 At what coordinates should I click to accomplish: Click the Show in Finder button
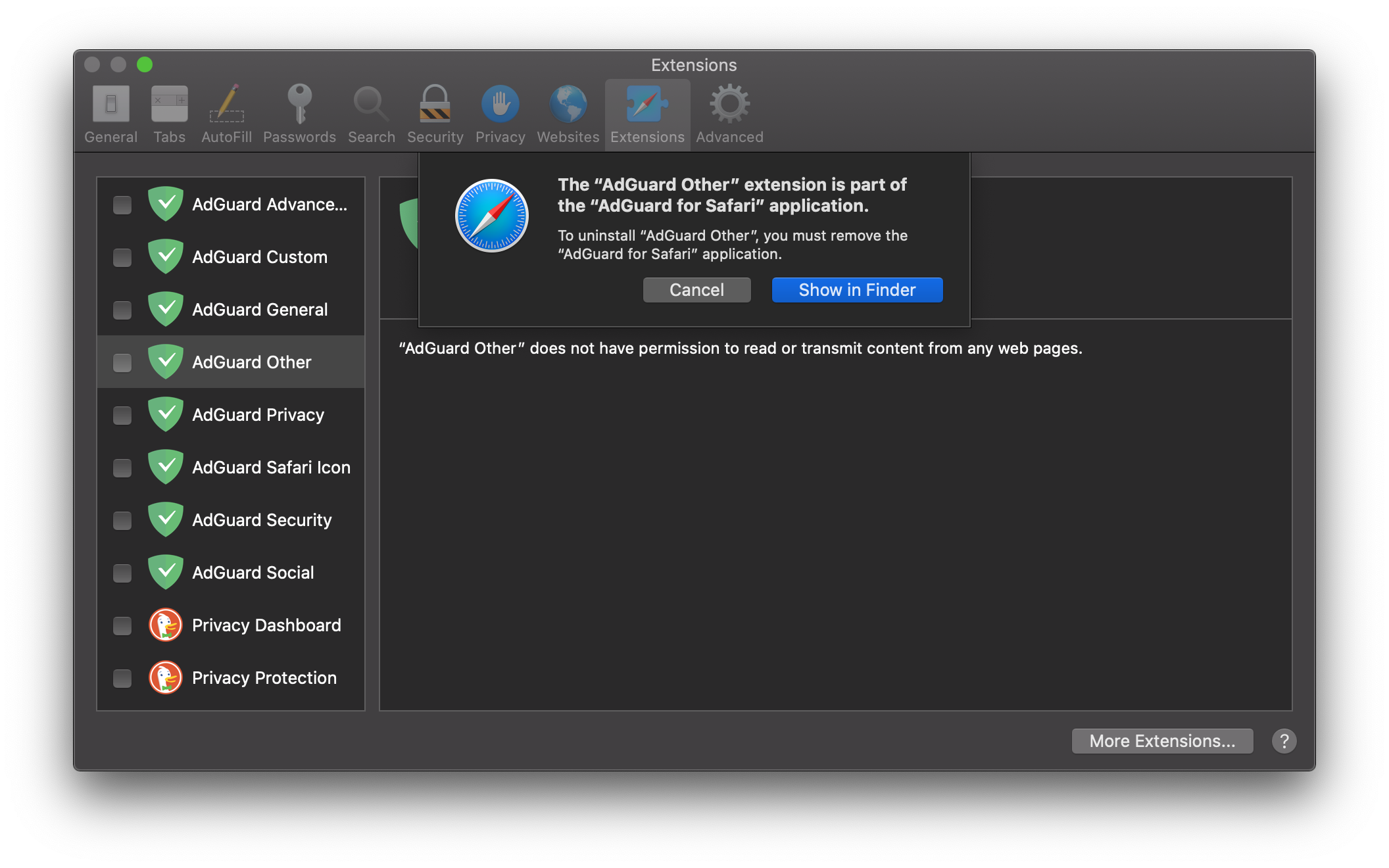pyautogui.click(x=857, y=290)
